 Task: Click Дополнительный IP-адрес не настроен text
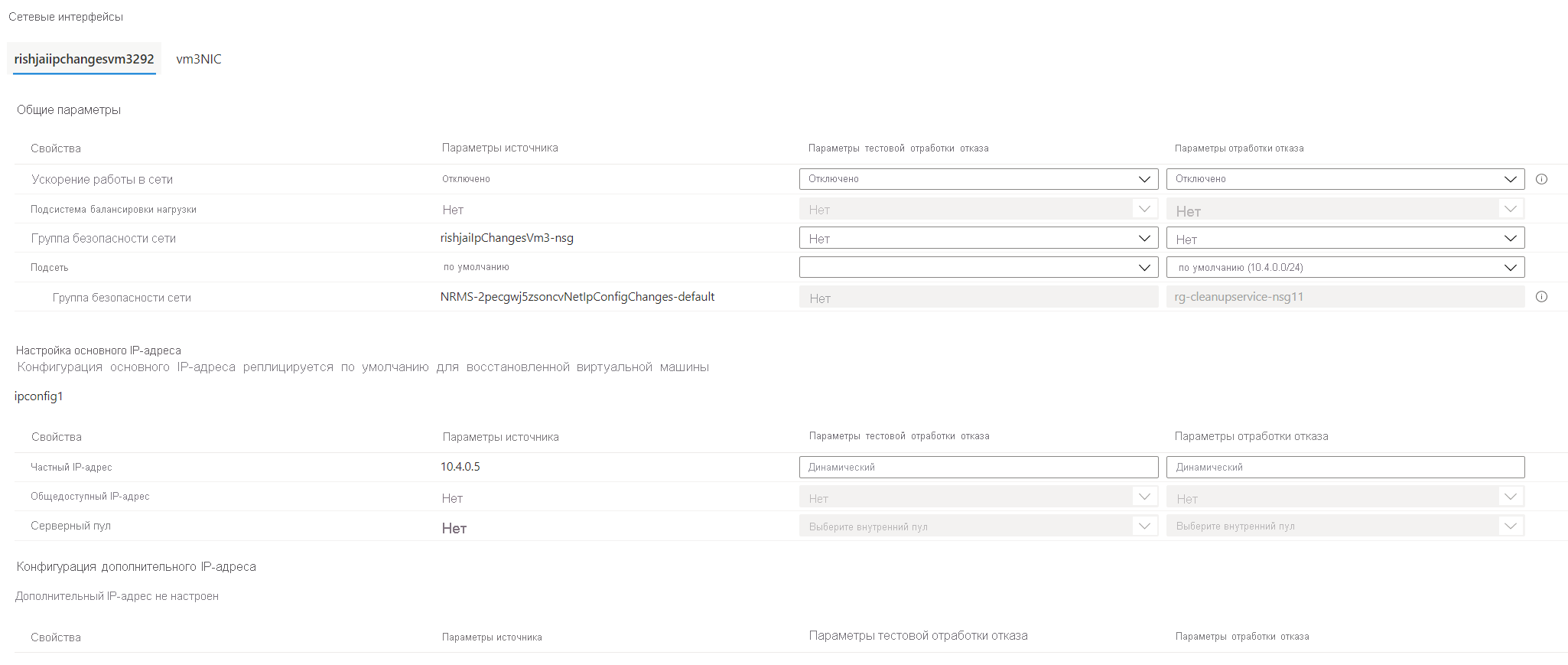point(117,596)
